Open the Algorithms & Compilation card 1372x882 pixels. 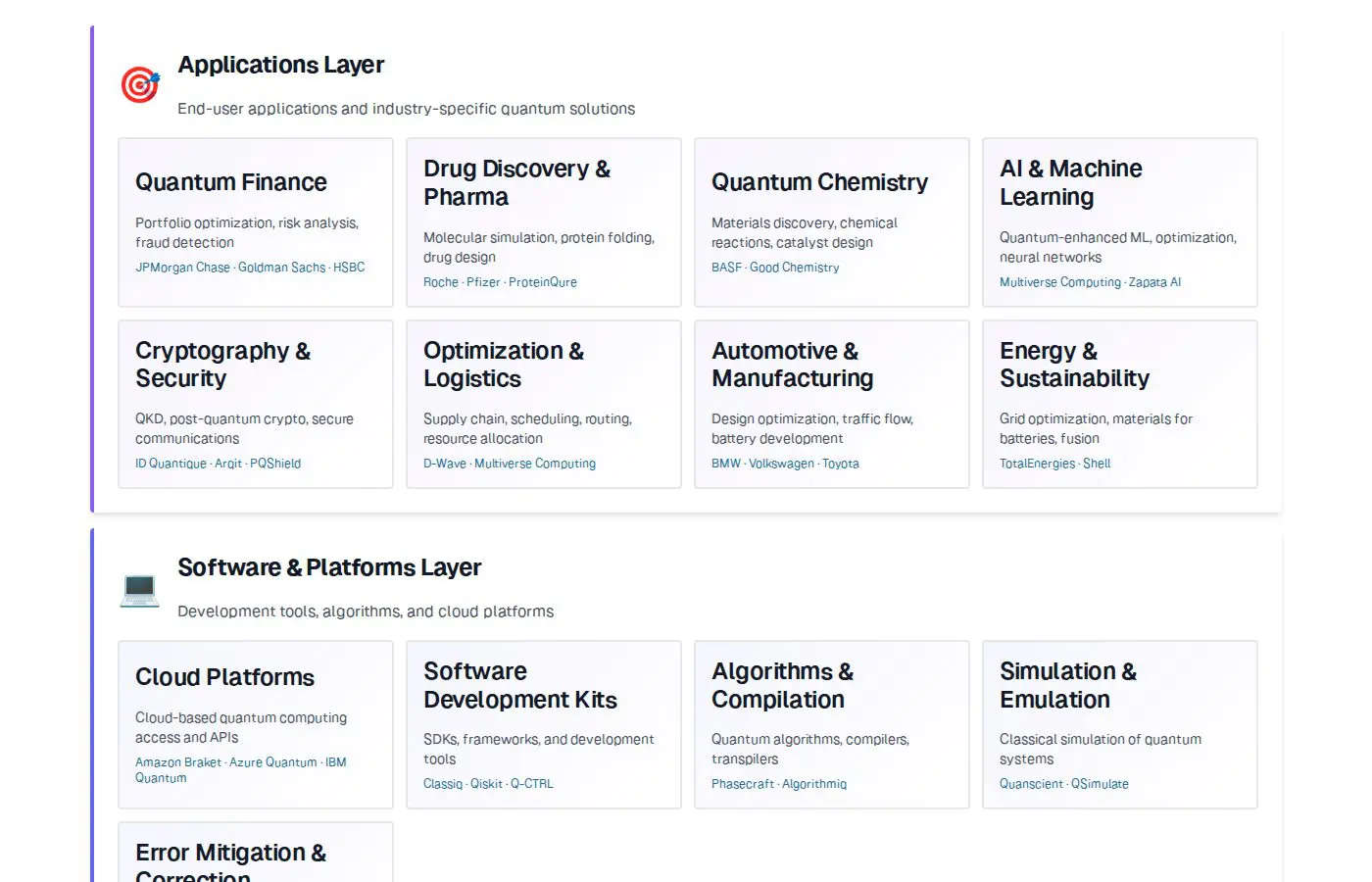pos(832,725)
